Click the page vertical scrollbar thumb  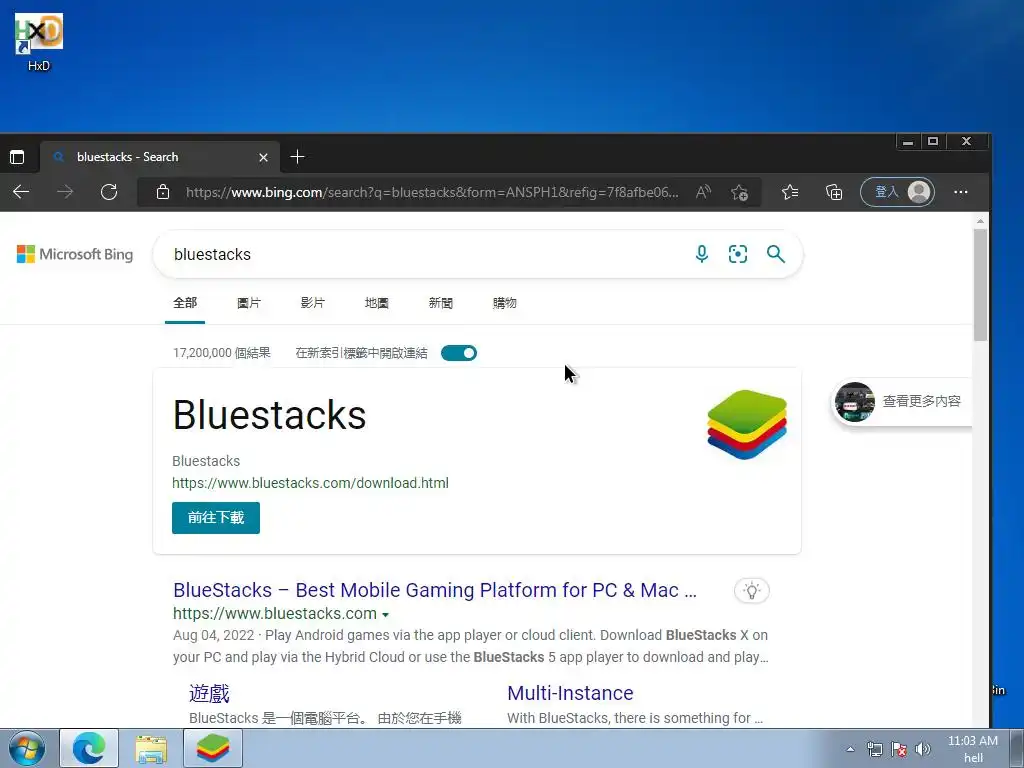(980, 285)
